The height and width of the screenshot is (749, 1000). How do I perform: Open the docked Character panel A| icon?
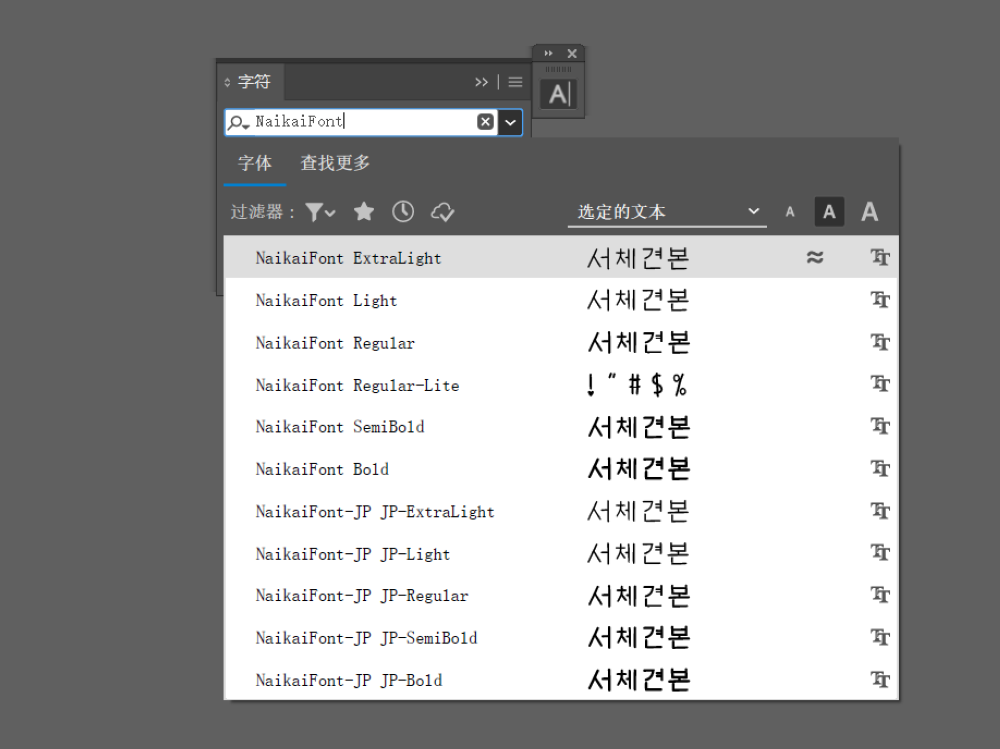click(559, 94)
